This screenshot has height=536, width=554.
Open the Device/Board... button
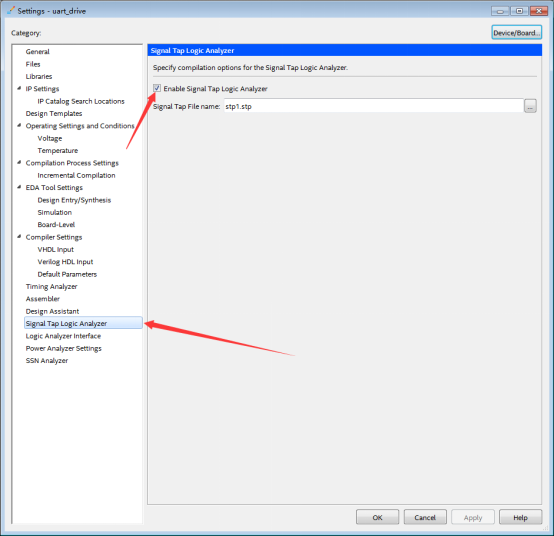(517, 33)
